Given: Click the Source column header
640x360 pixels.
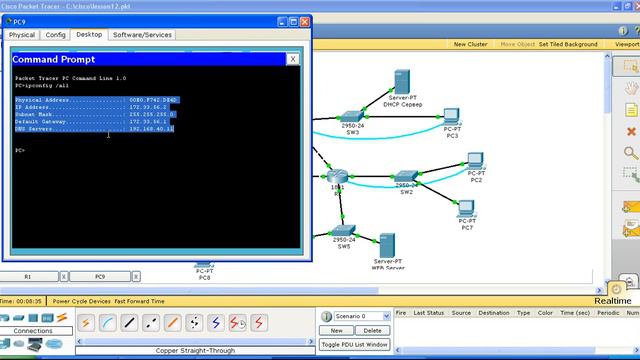Looking at the screenshot, I should pyautogui.click(x=461, y=313).
